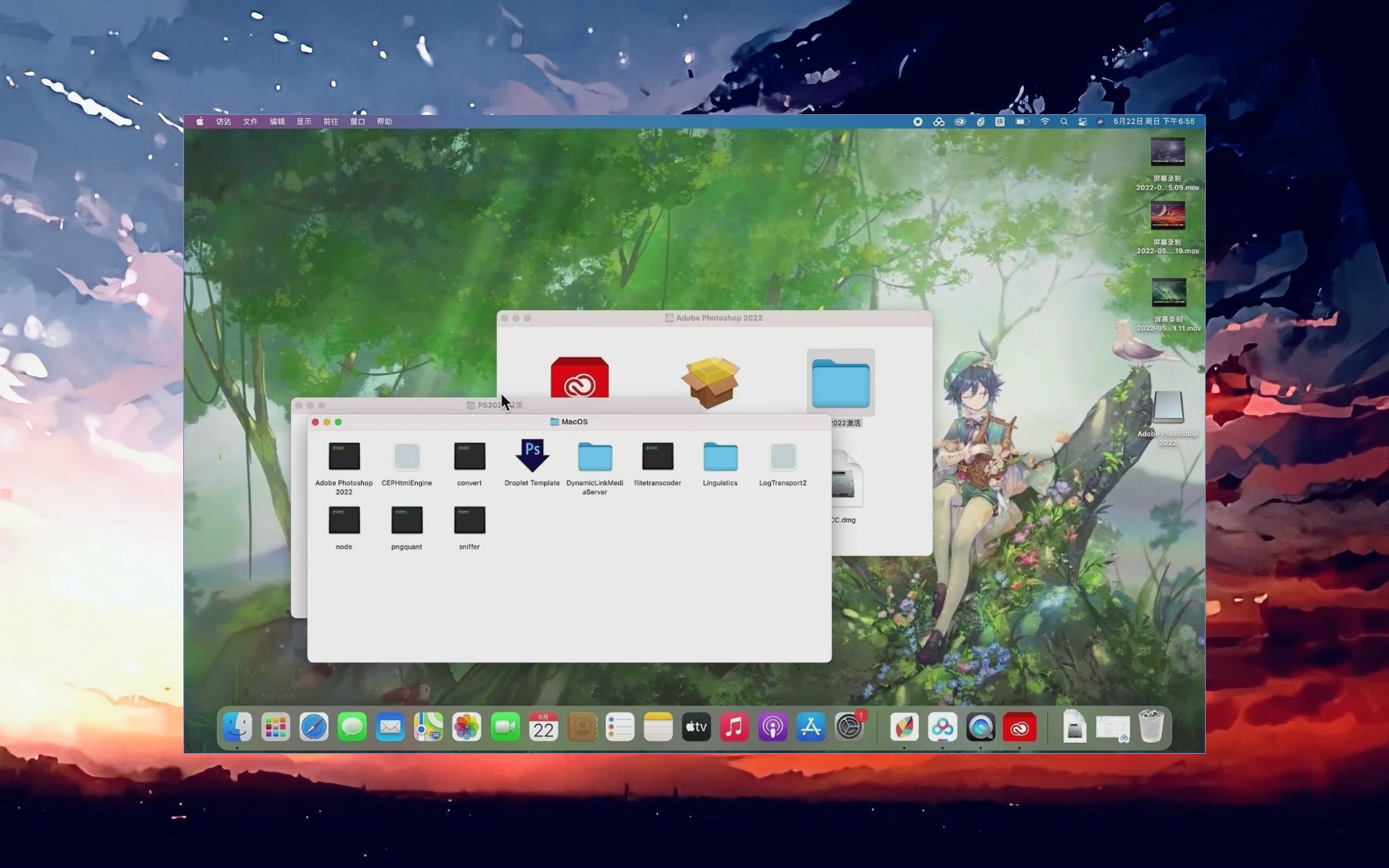The height and width of the screenshot is (868, 1389).
Task: Open Photos from the Dock
Action: click(x=467, y=727)
